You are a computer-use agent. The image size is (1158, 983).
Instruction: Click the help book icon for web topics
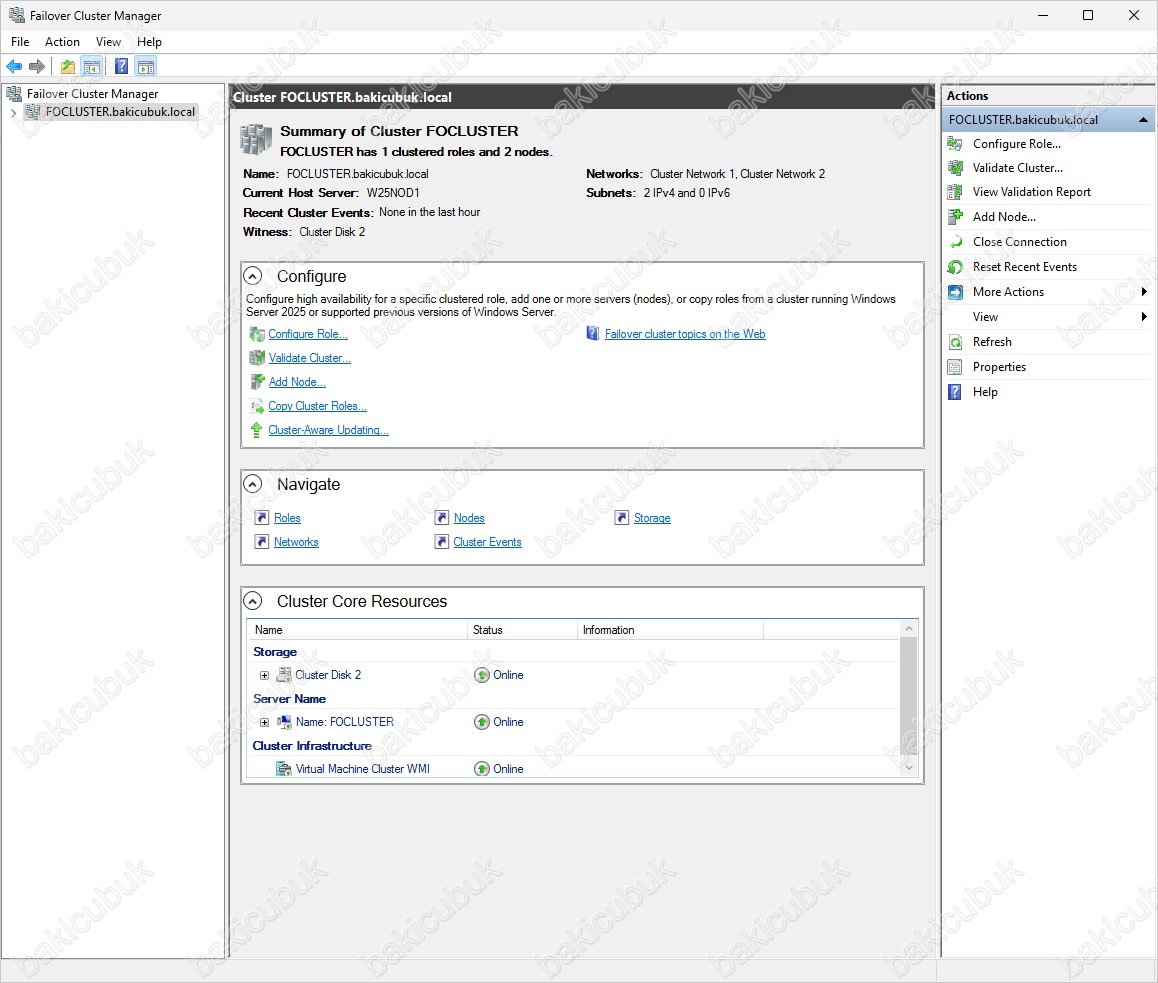593,334
